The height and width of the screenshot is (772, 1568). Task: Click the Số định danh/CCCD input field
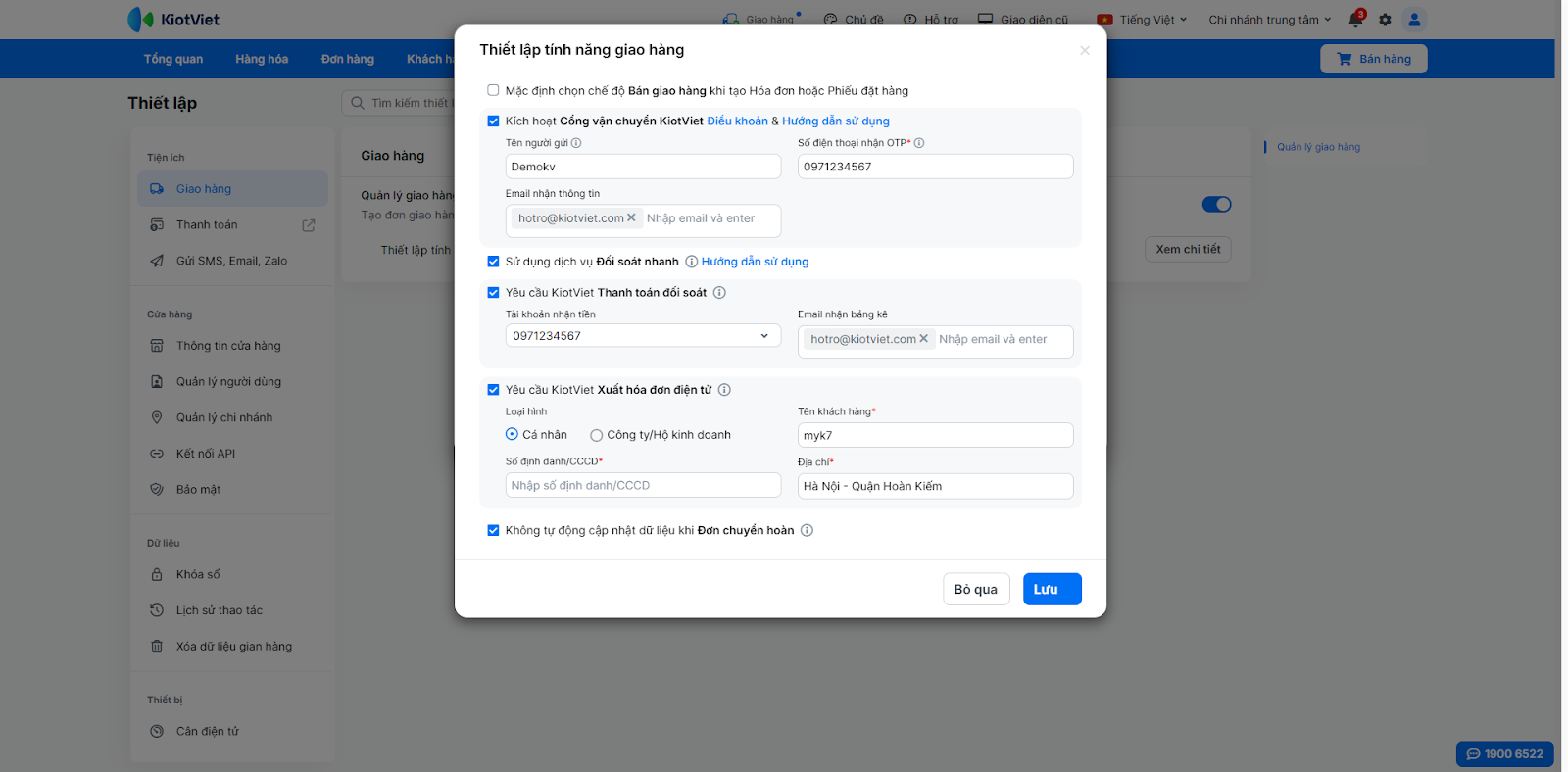643,486
